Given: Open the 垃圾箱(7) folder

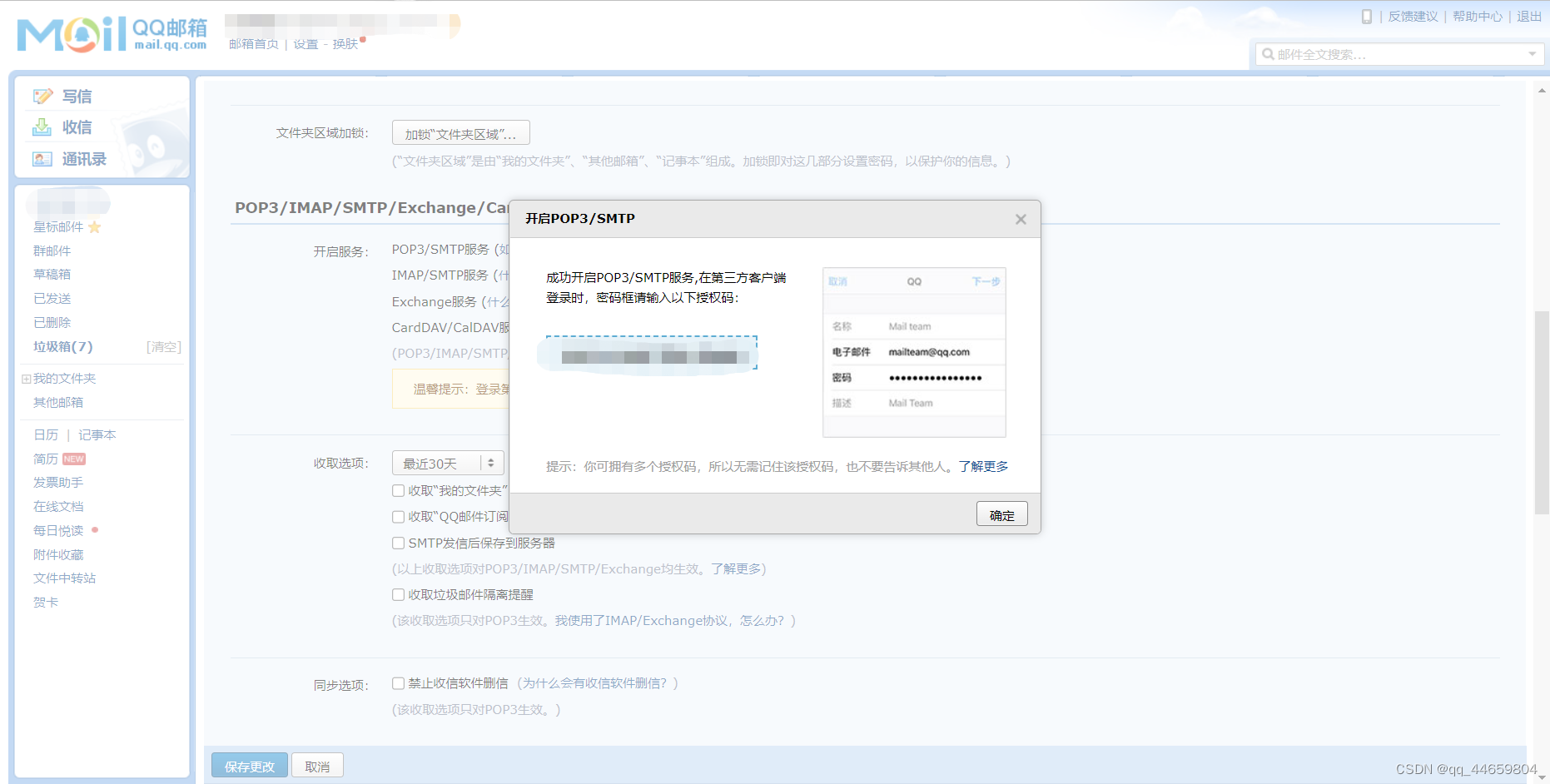Looking at the screenshot, I should (63, 347).
